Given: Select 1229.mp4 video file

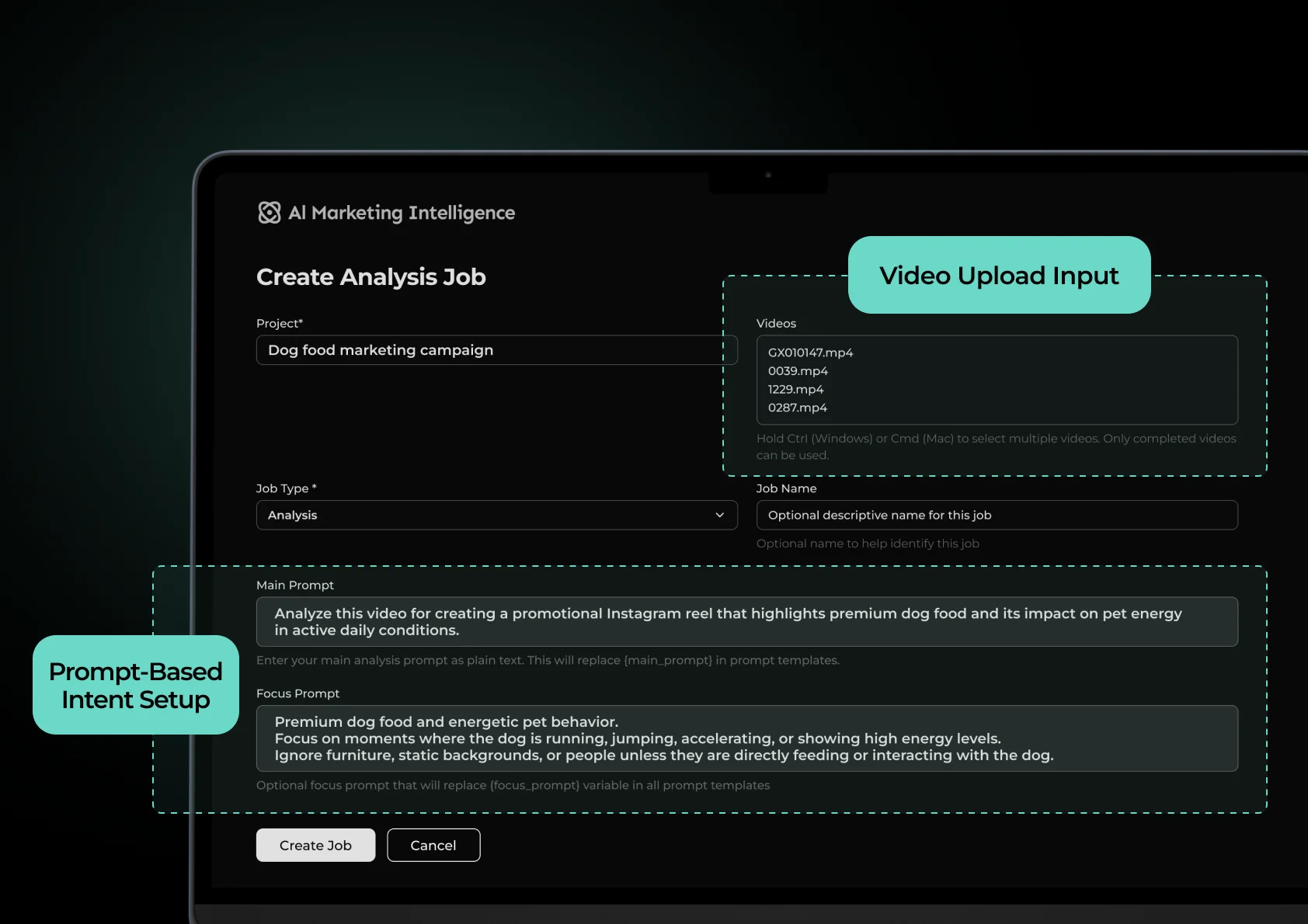Looking at the screenshot, I should coord(795,389).
